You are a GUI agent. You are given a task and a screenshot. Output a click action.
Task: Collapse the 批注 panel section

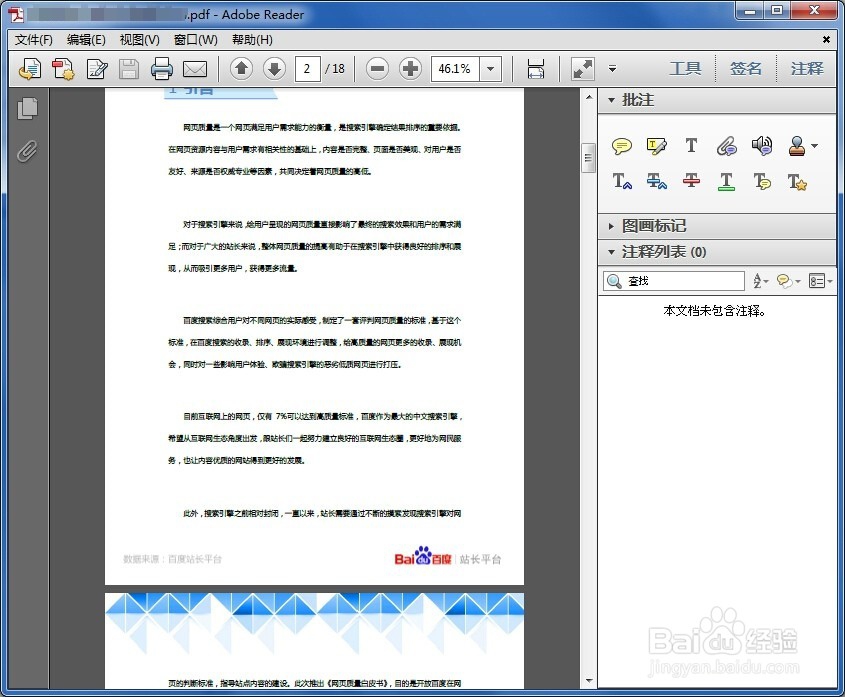[x=611, y=100]
